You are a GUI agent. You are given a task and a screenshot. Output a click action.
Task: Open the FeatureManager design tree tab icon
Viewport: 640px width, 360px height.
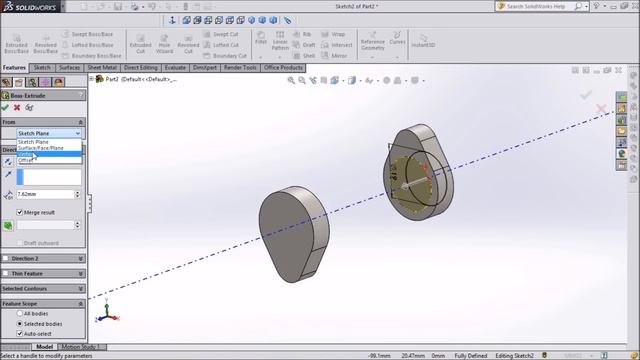point(6,82)
